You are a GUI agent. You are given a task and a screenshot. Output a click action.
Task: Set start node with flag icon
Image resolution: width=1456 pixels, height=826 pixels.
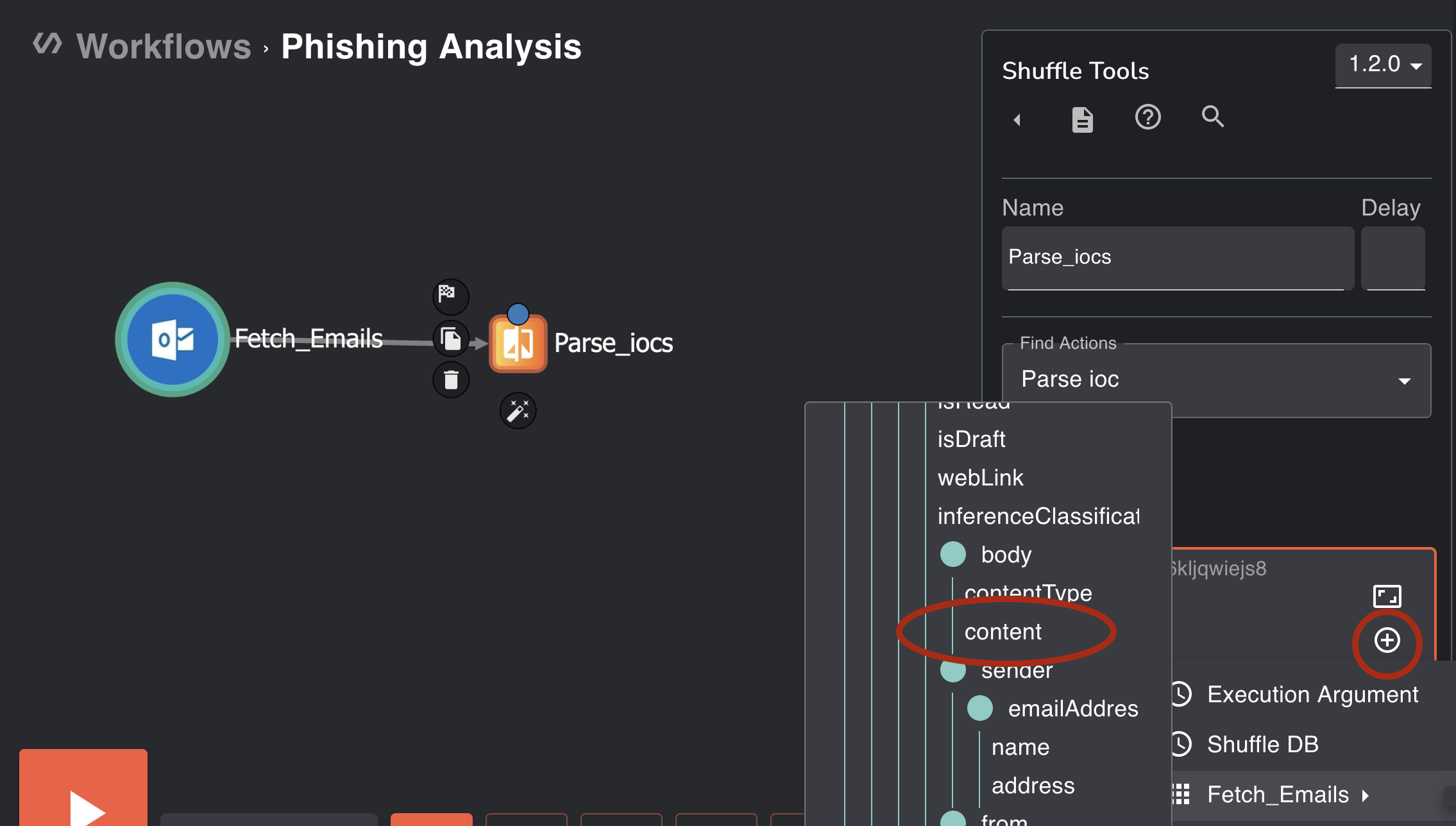pyautogui.click(x=451, y=296)
